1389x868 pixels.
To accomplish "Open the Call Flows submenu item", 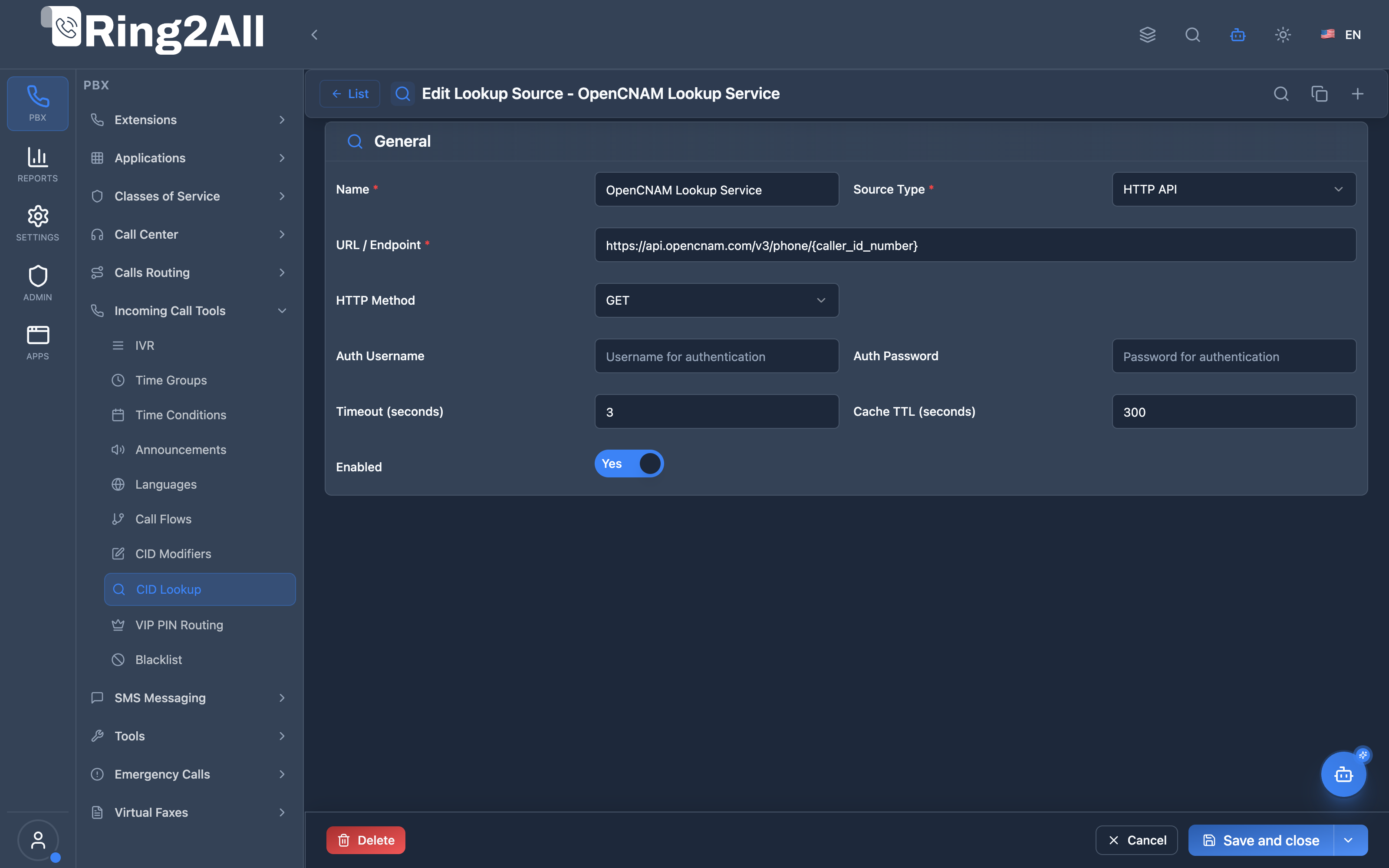I will pyautogui.click(x=200, y=519).
